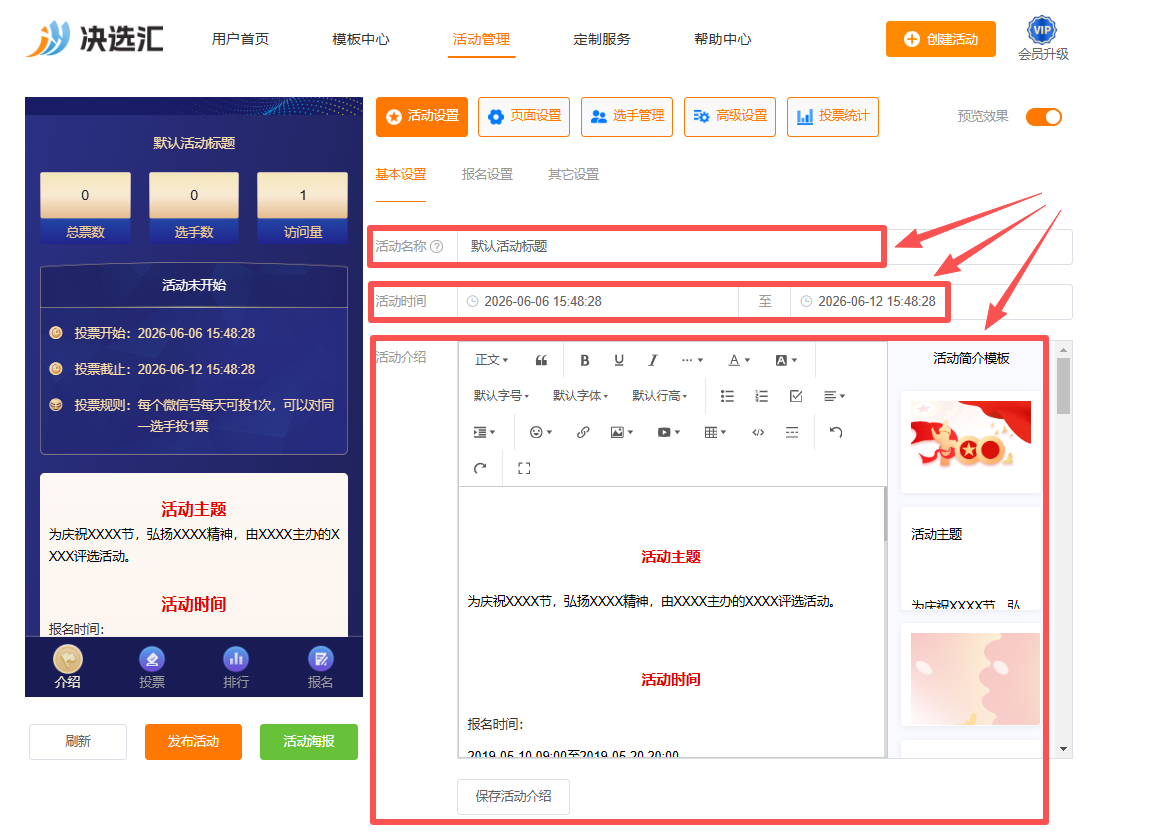This screenshot has height=840, width=1159.
Task: Toggle italic formatting in editor
Action: [653, 360]
